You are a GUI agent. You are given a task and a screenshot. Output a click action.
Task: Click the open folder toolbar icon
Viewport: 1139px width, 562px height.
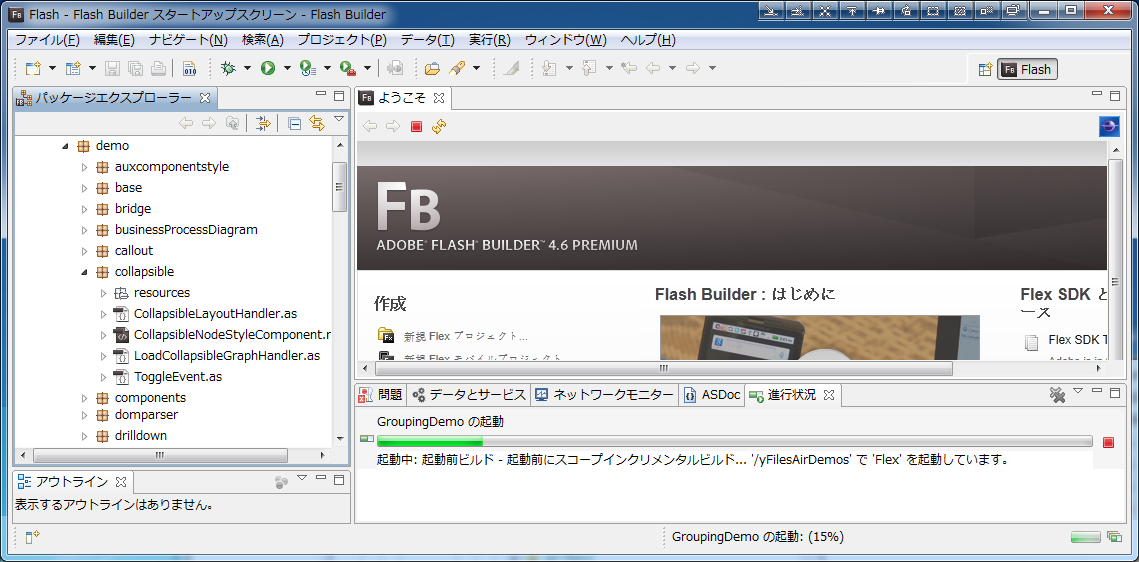point(432,68)
